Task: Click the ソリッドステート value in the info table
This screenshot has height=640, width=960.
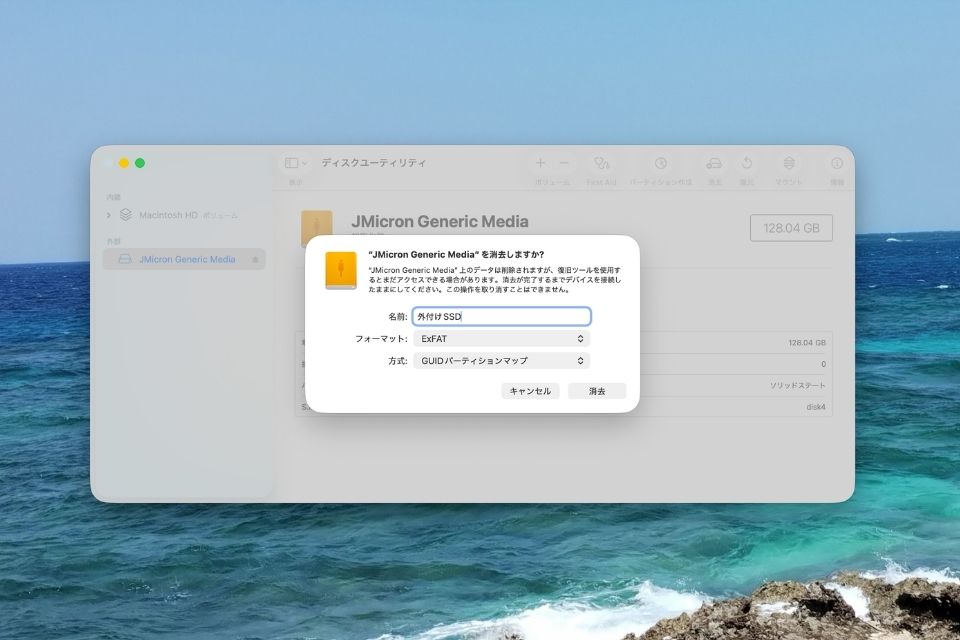Action: [x=798, y=385]
